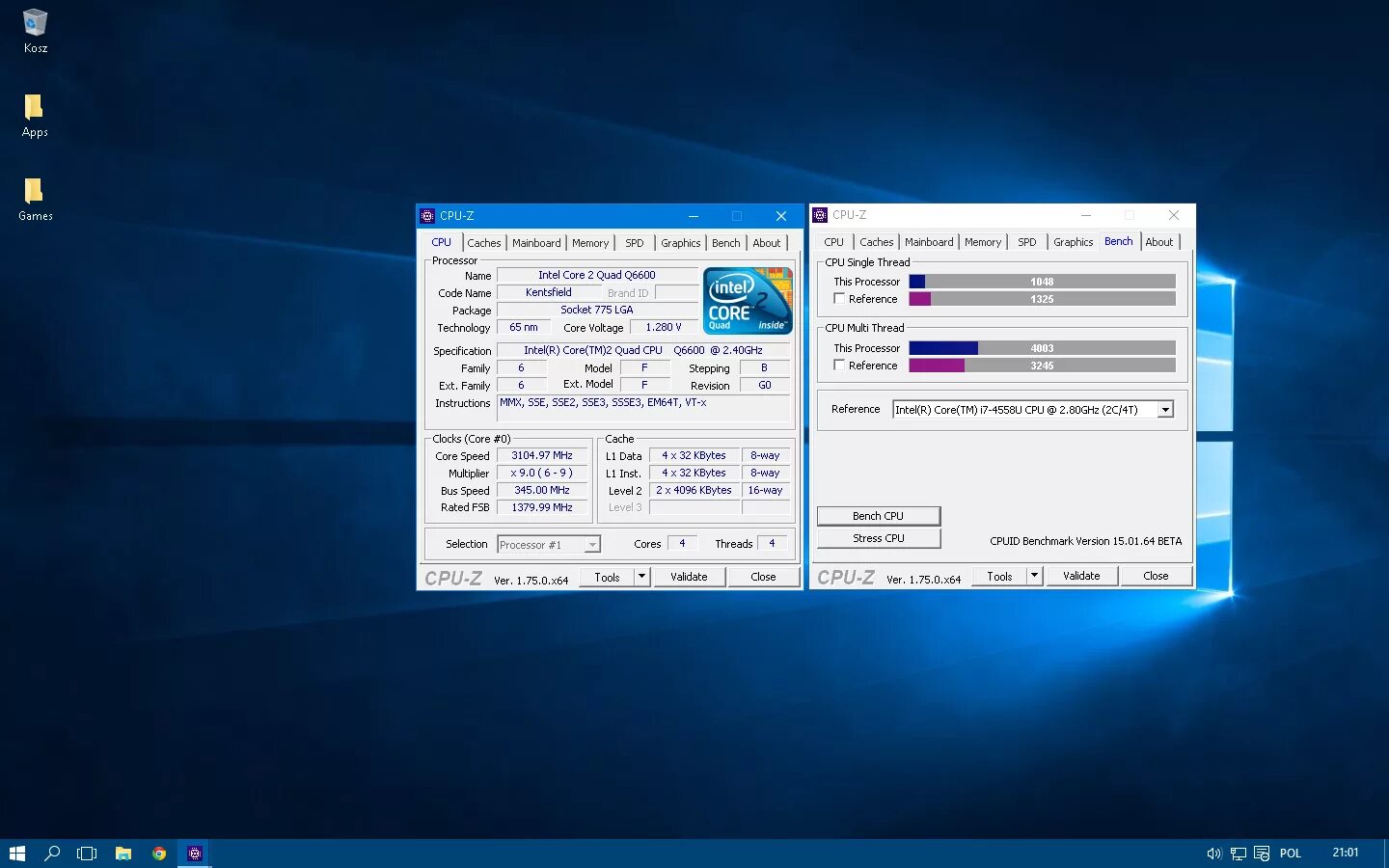Switch to CPU tab in right window
The image size is (1389, 868).
(834, 242)
